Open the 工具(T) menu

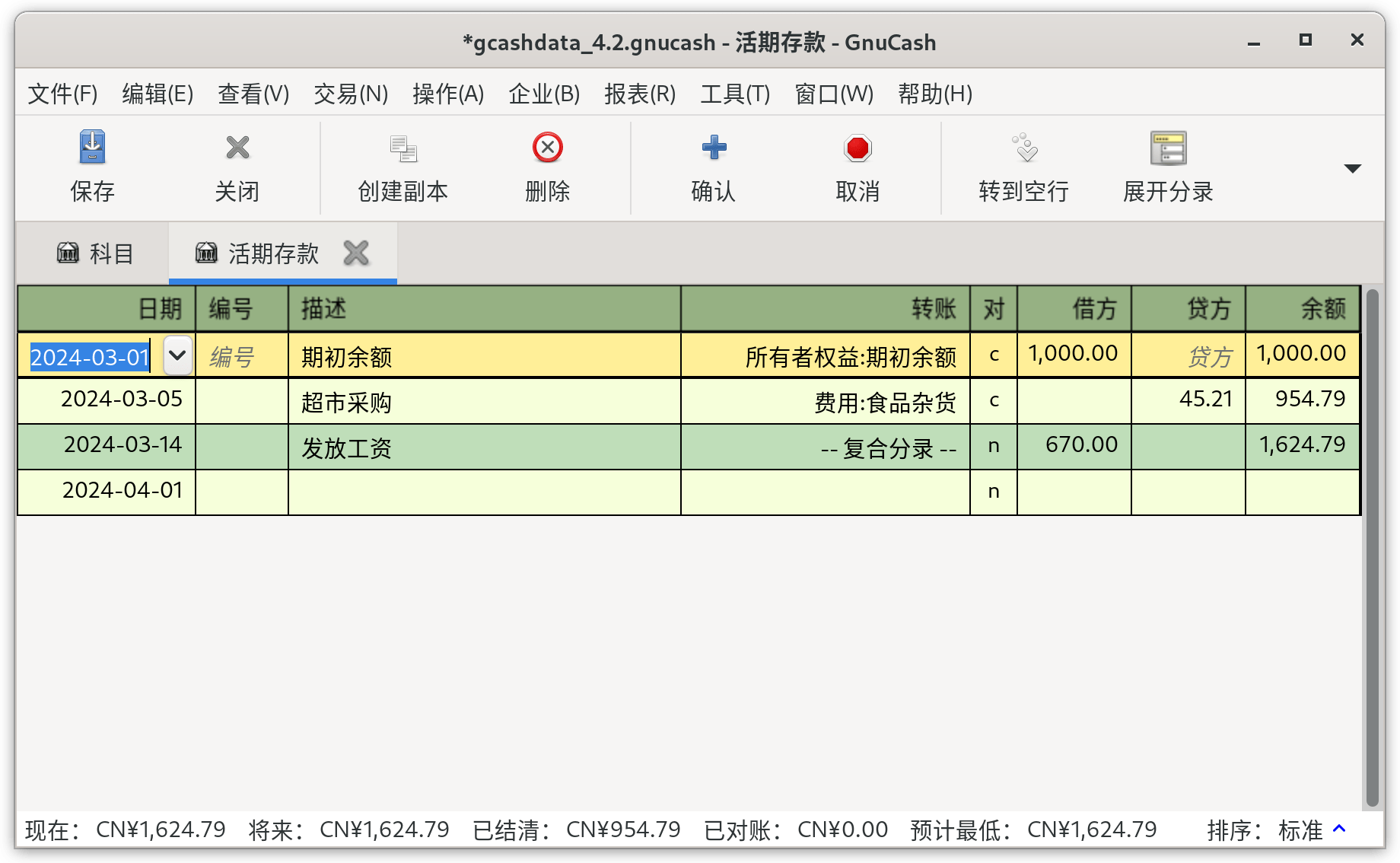(736, 94)
